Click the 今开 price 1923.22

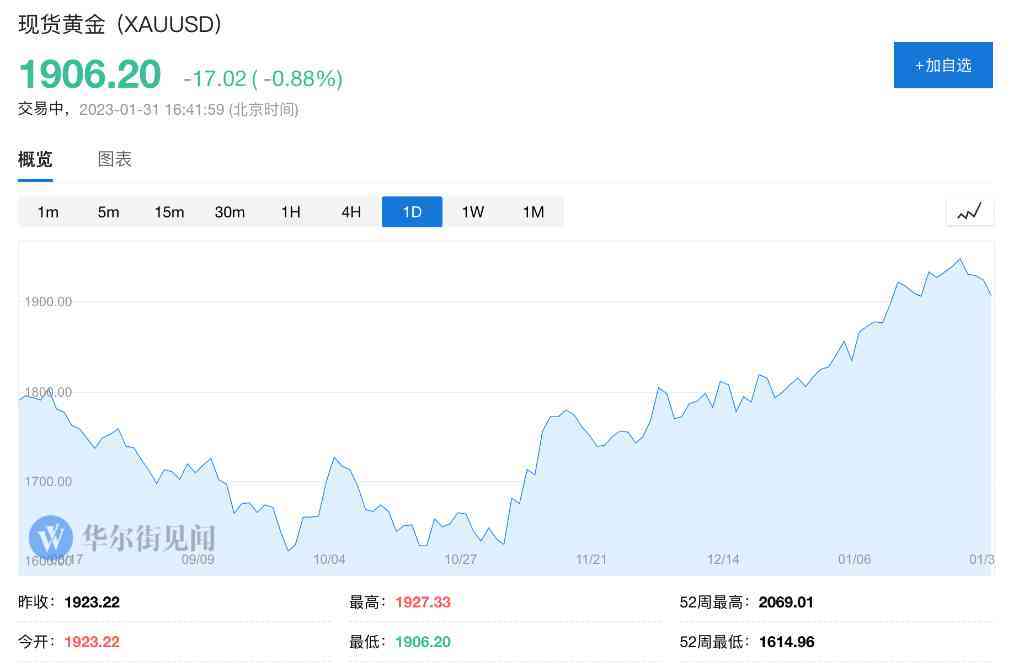click(x=91, y=641)
